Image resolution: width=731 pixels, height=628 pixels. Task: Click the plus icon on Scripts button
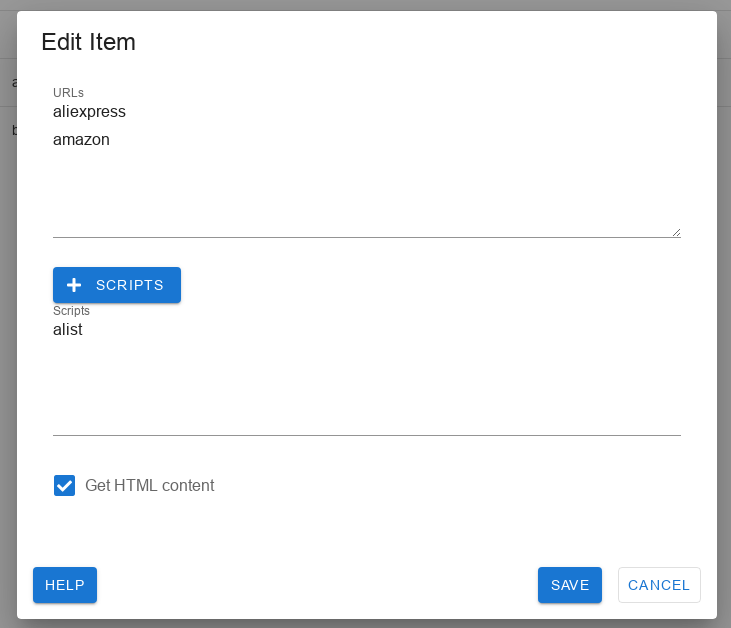pos(74,285)
